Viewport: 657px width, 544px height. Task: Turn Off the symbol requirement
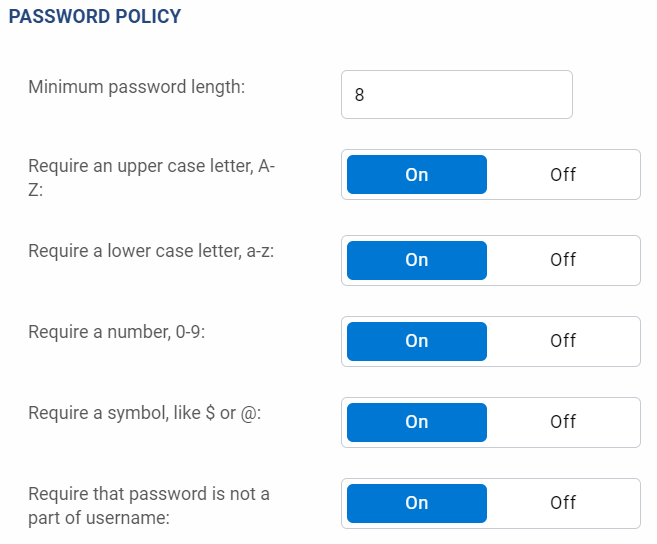[x=563, y=422]
